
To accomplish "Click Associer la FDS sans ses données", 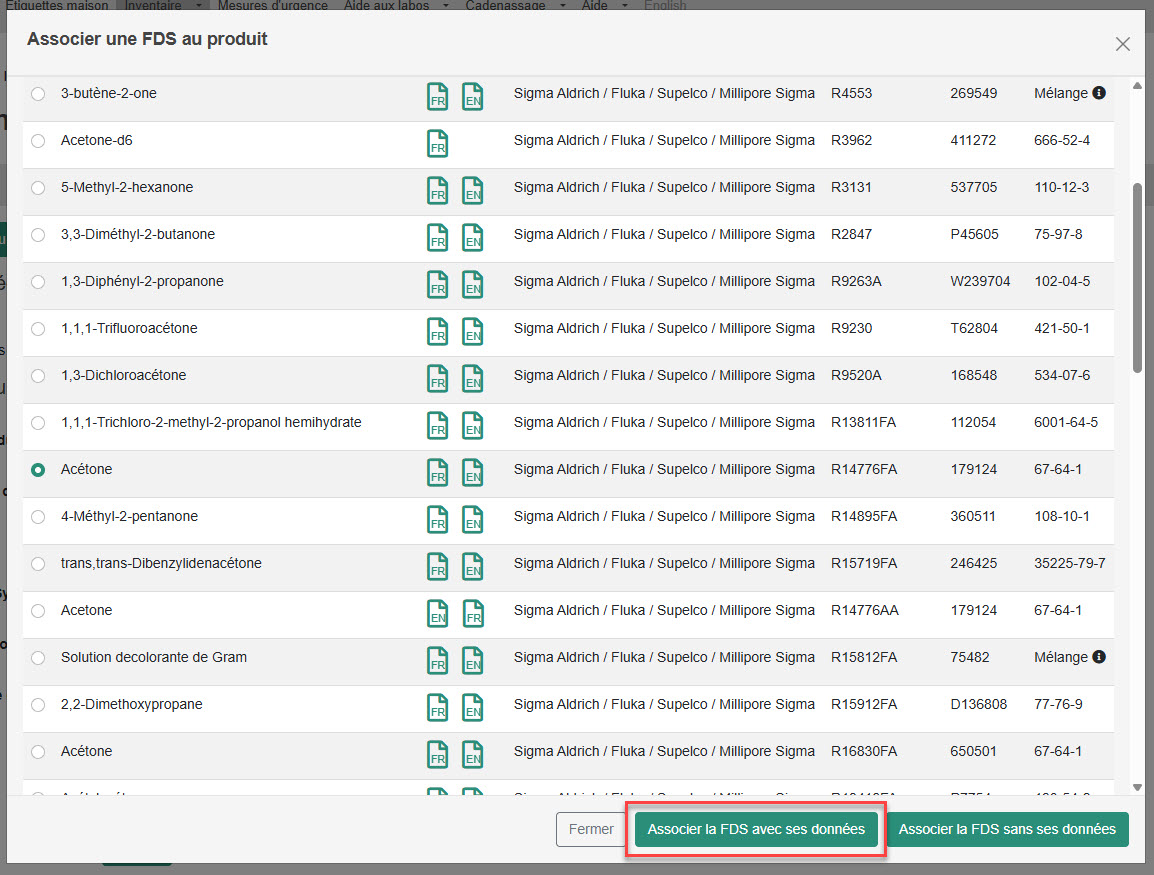I will tap(1007, 829).
